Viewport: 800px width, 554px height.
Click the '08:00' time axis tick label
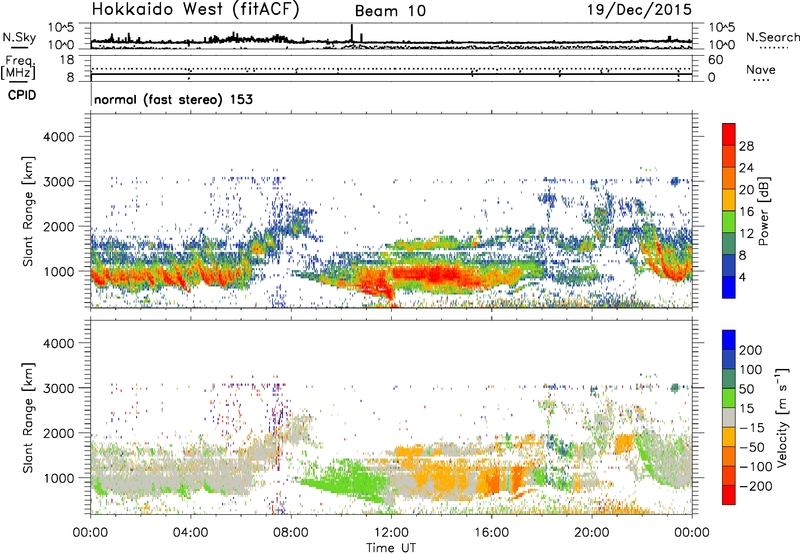coord(291,533)
